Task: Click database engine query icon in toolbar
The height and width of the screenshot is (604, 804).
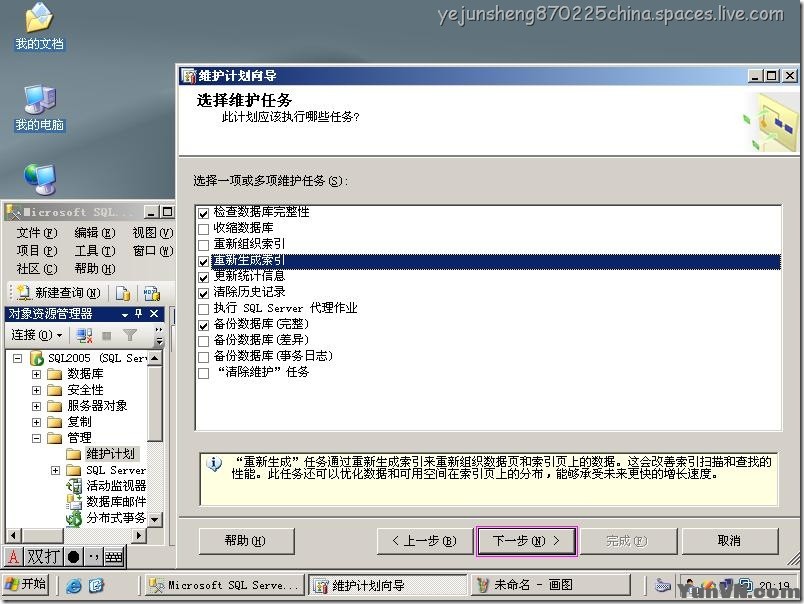Action: (123, 293)
